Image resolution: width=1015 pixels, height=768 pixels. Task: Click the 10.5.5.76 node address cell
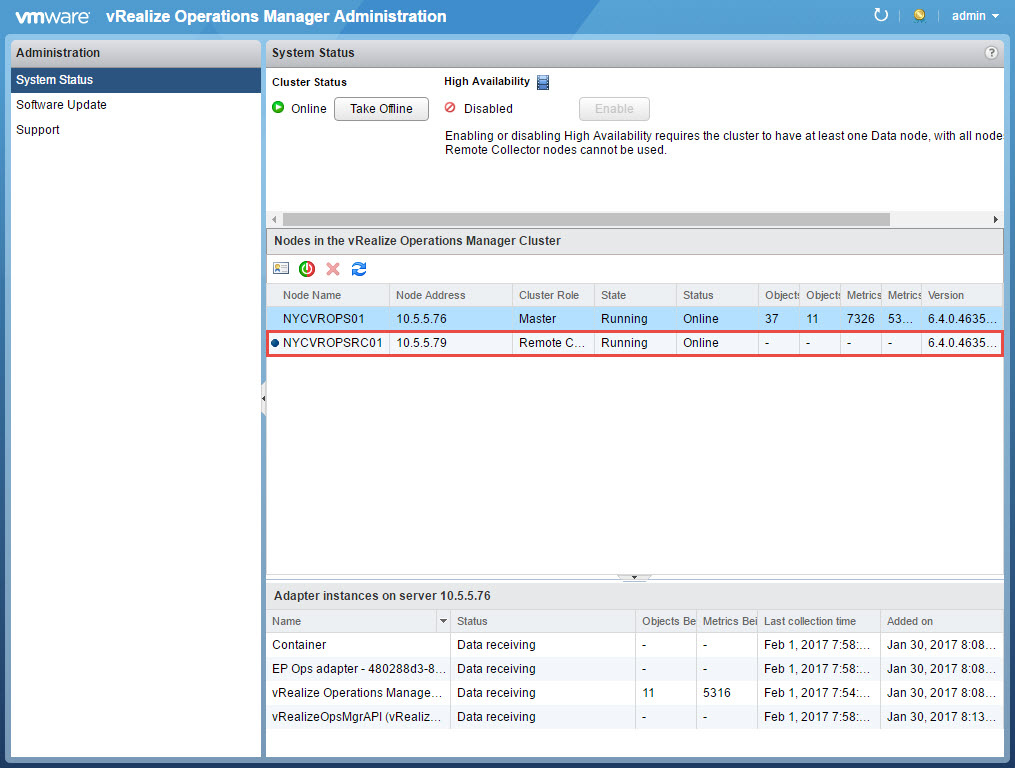point(451,319)
